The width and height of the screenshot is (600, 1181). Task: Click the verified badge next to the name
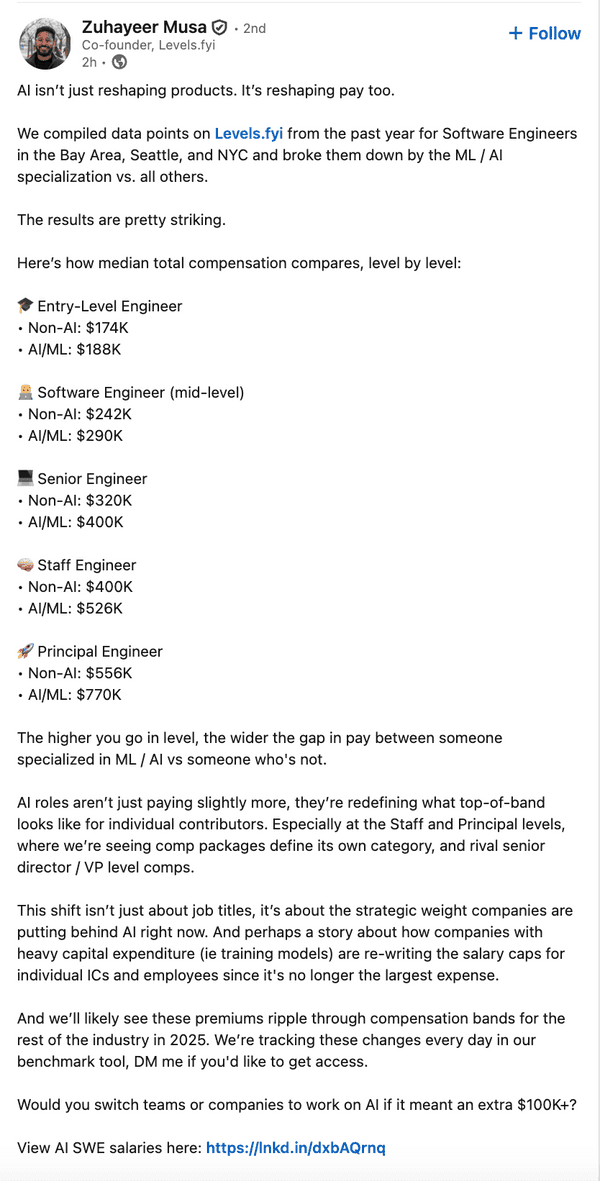(219, 28)
